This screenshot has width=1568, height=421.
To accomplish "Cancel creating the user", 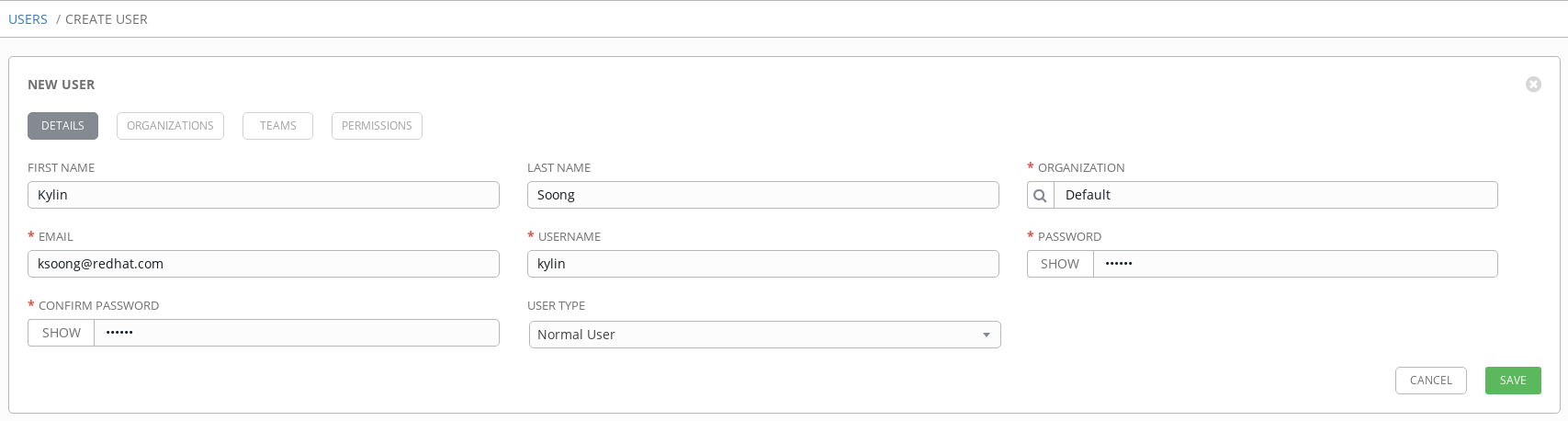I will tap(1431, 381).
